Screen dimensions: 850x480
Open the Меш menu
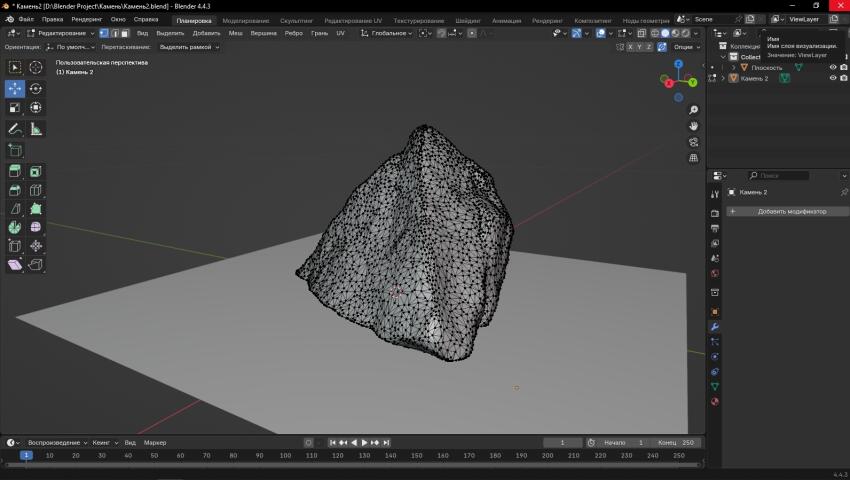point(235,33)
